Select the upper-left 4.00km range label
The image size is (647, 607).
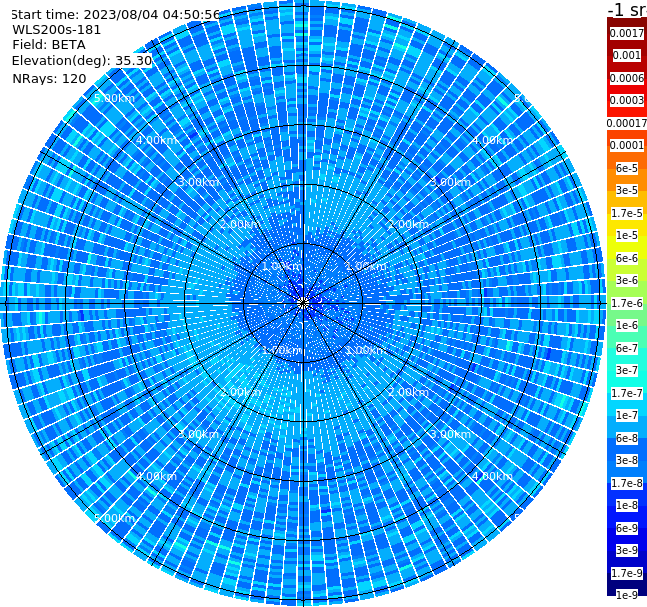(156, 140)
